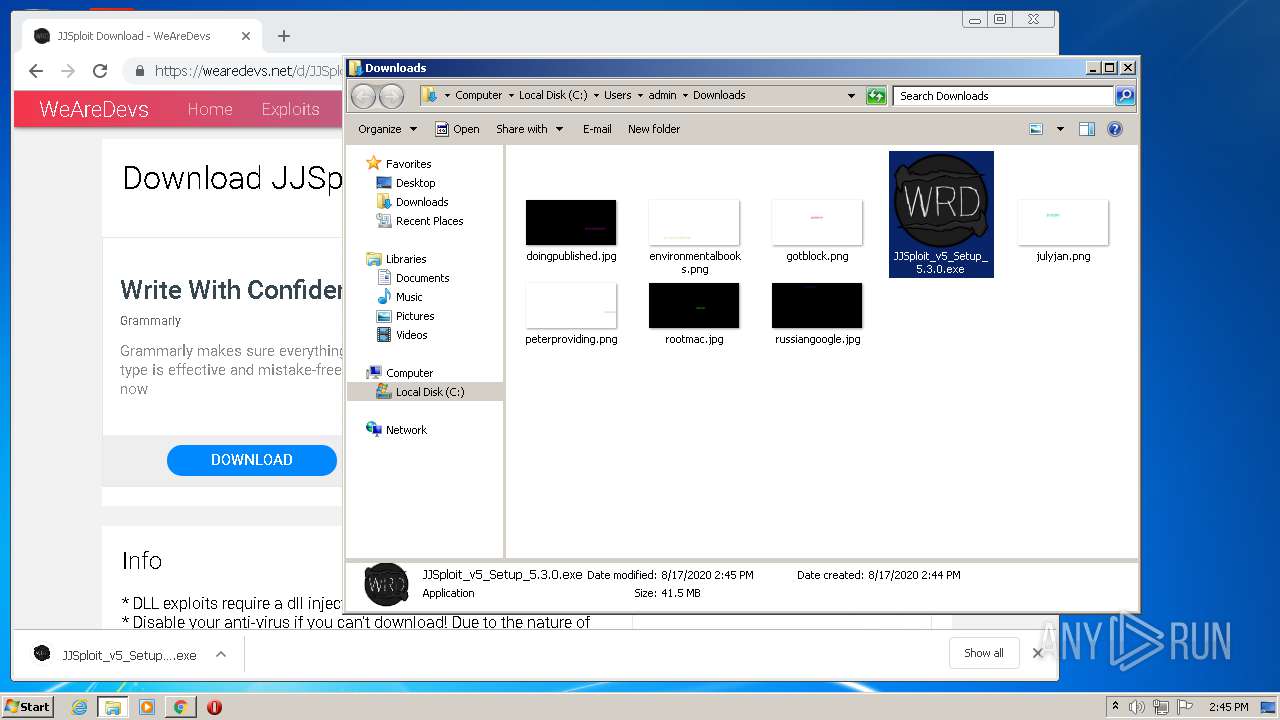Click Chrome icon in taskbar
This screenshot has height=720, width=1280.
pos(180,707)
